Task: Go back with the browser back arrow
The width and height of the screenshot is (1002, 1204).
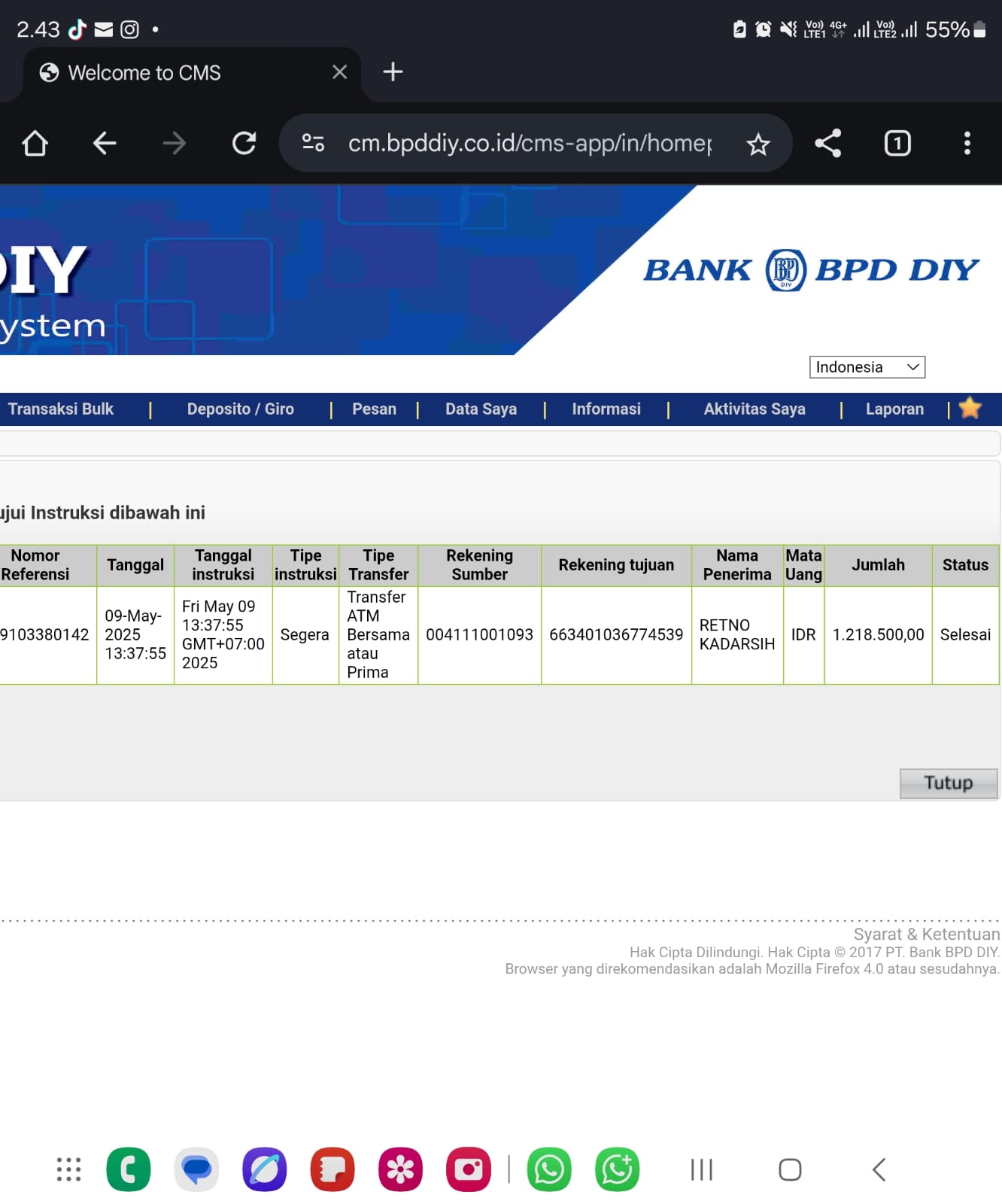Action: tap(105, 143)
